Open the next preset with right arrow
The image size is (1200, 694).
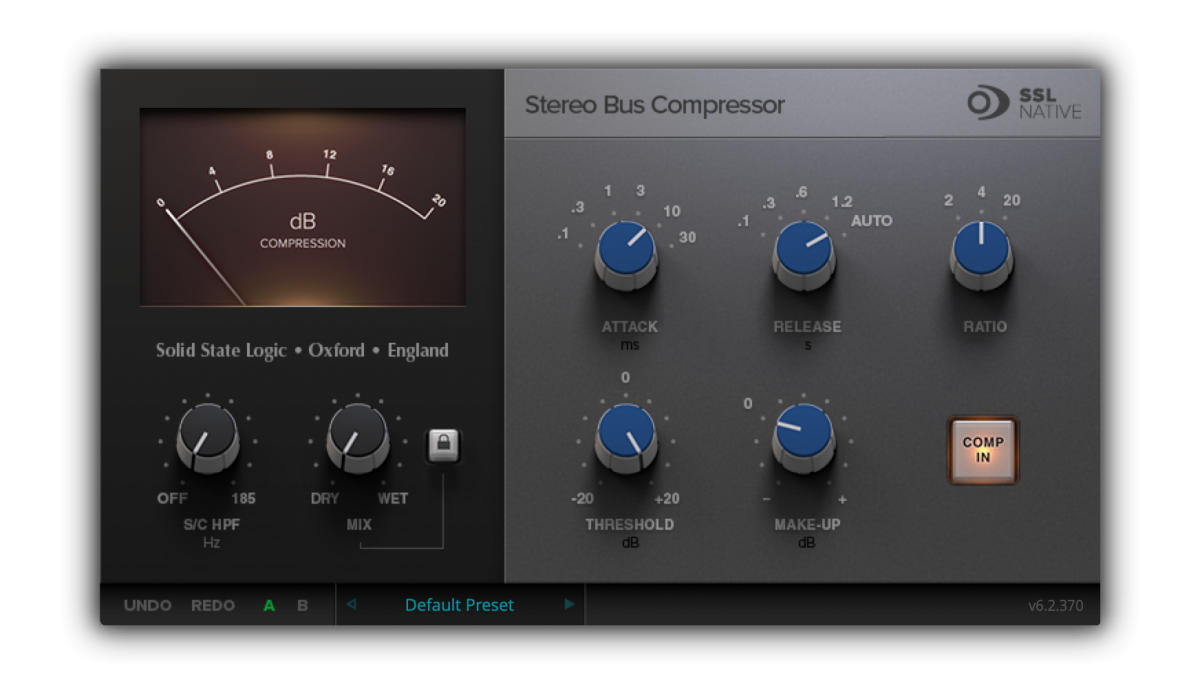pyautogui.click(x=568, y=605)
